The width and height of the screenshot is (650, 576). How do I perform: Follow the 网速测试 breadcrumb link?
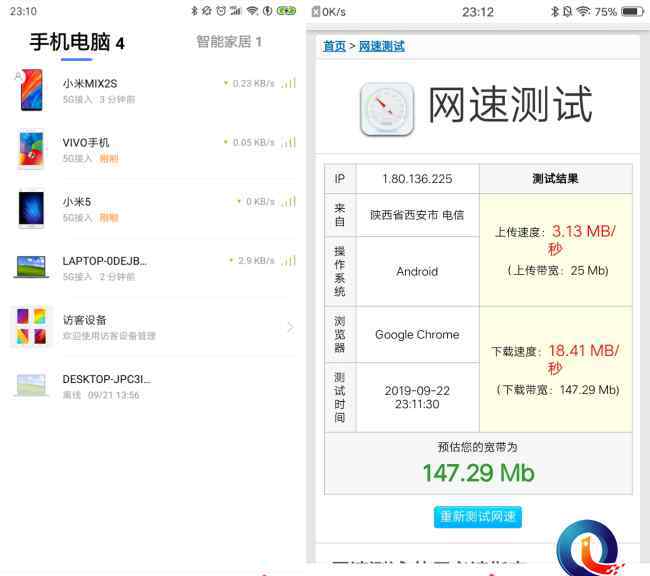tap(381, 46)
